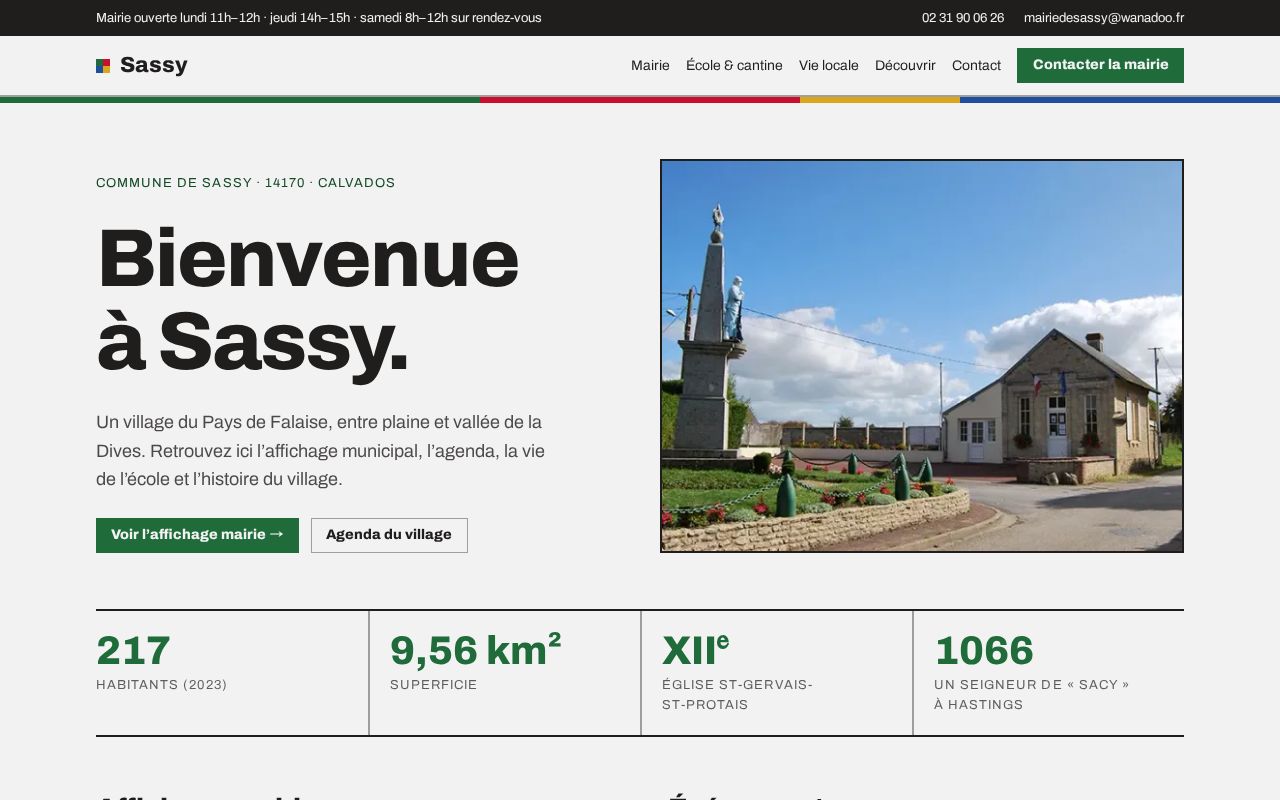Open the Mairie menu item
This screenshot has height=800, width=1280.
coord(650,65)
